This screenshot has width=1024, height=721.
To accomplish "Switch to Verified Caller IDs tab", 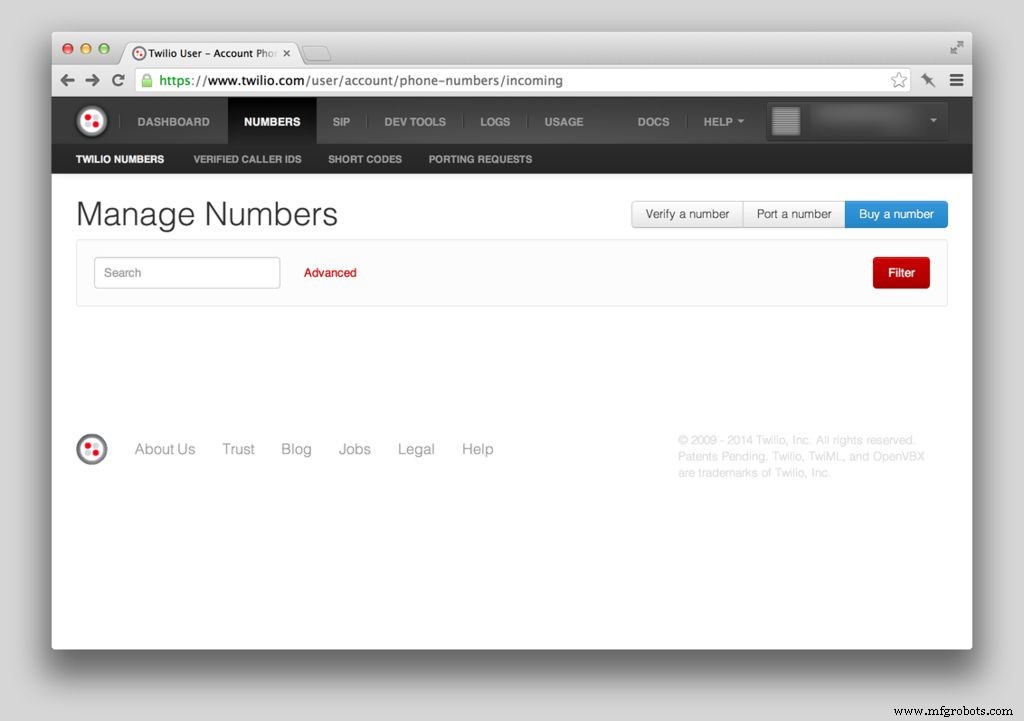I will tap(247, 159).
